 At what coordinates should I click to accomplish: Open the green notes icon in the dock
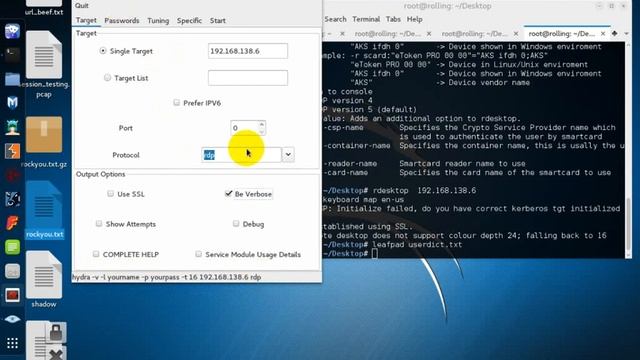pos(12,247)
